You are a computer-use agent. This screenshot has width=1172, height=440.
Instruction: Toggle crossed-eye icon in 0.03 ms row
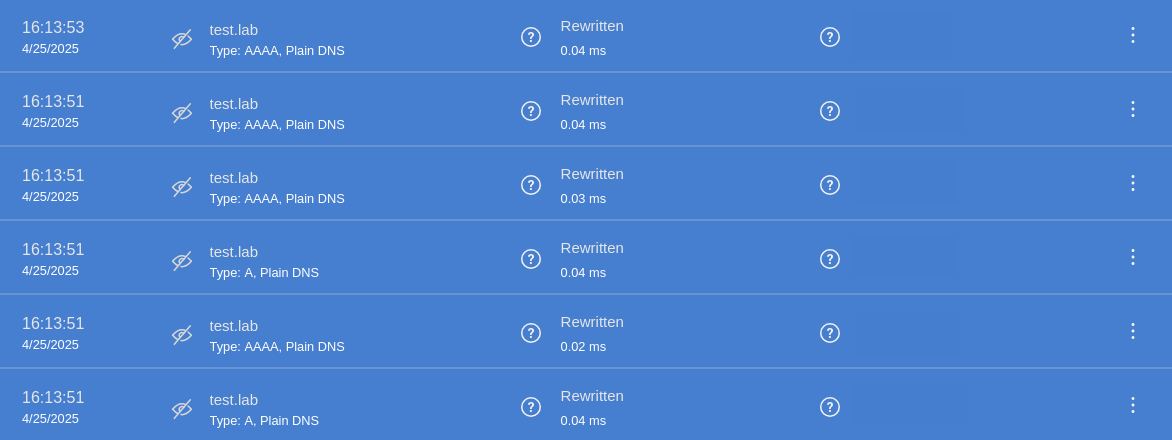tap(182, 187)
